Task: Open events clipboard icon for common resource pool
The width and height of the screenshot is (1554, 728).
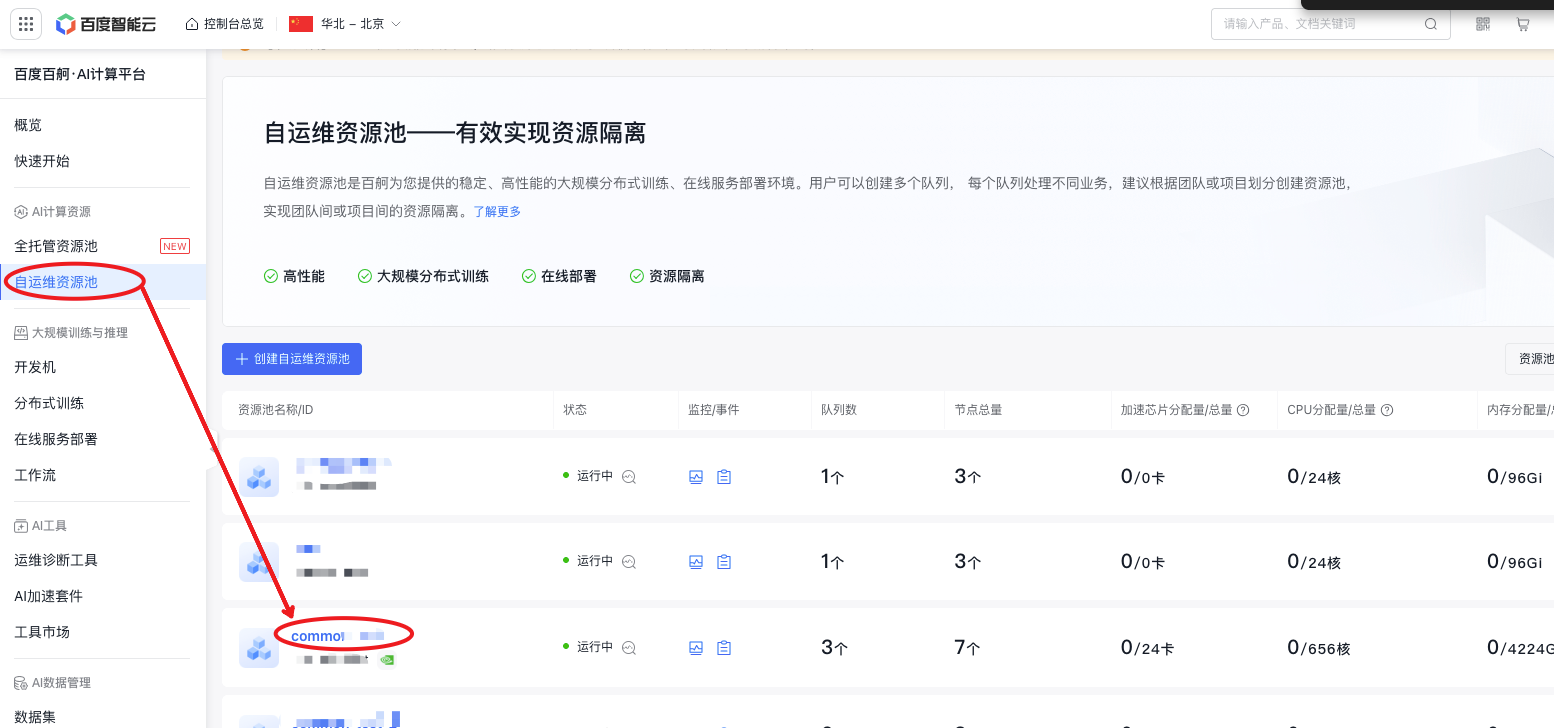Action: point(724,648)
